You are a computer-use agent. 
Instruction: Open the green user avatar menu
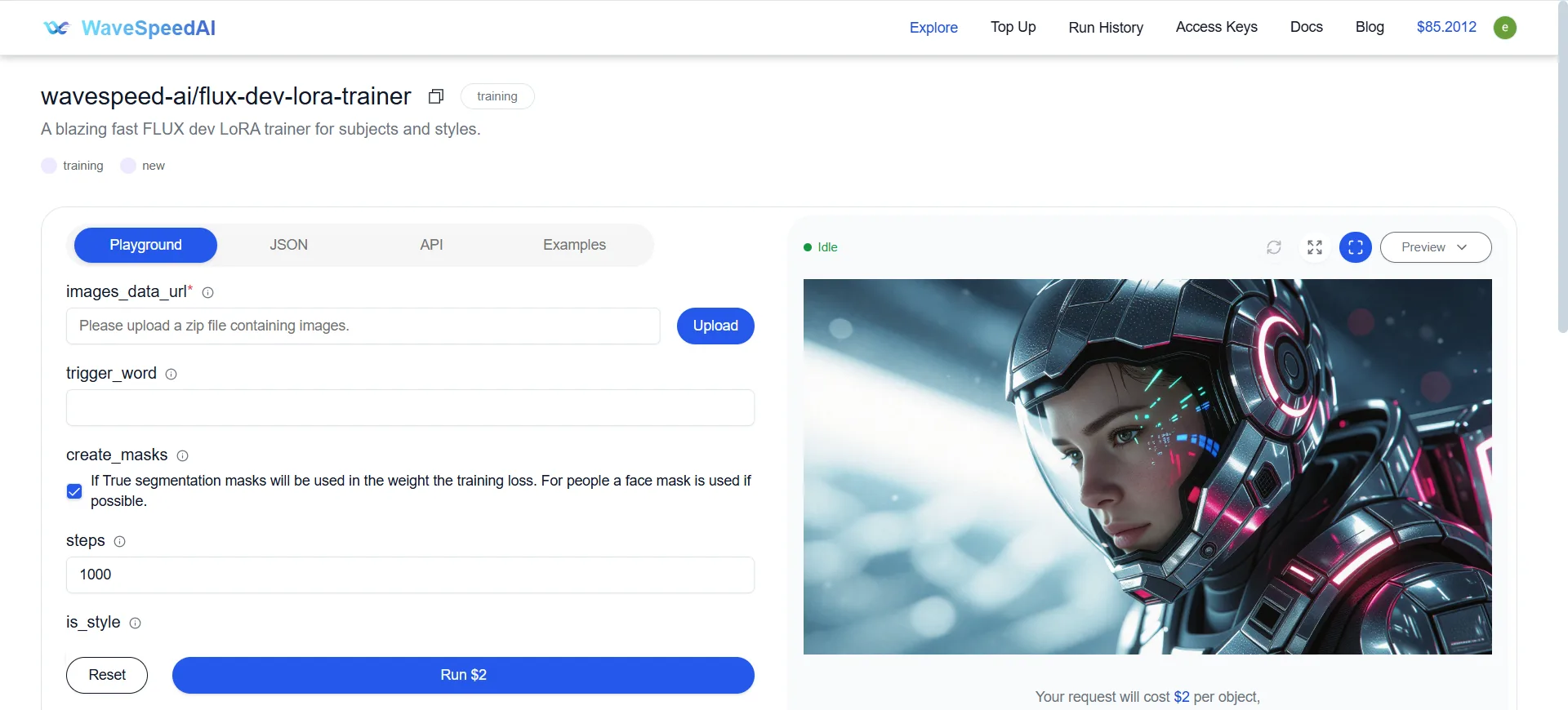(1505, 28)
